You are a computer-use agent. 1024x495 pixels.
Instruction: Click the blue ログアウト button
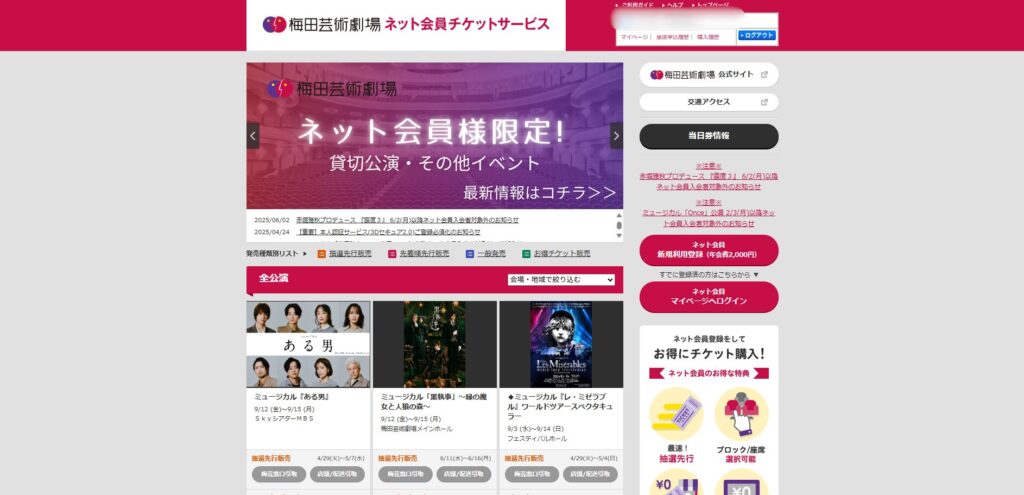(x=757, y=36)
